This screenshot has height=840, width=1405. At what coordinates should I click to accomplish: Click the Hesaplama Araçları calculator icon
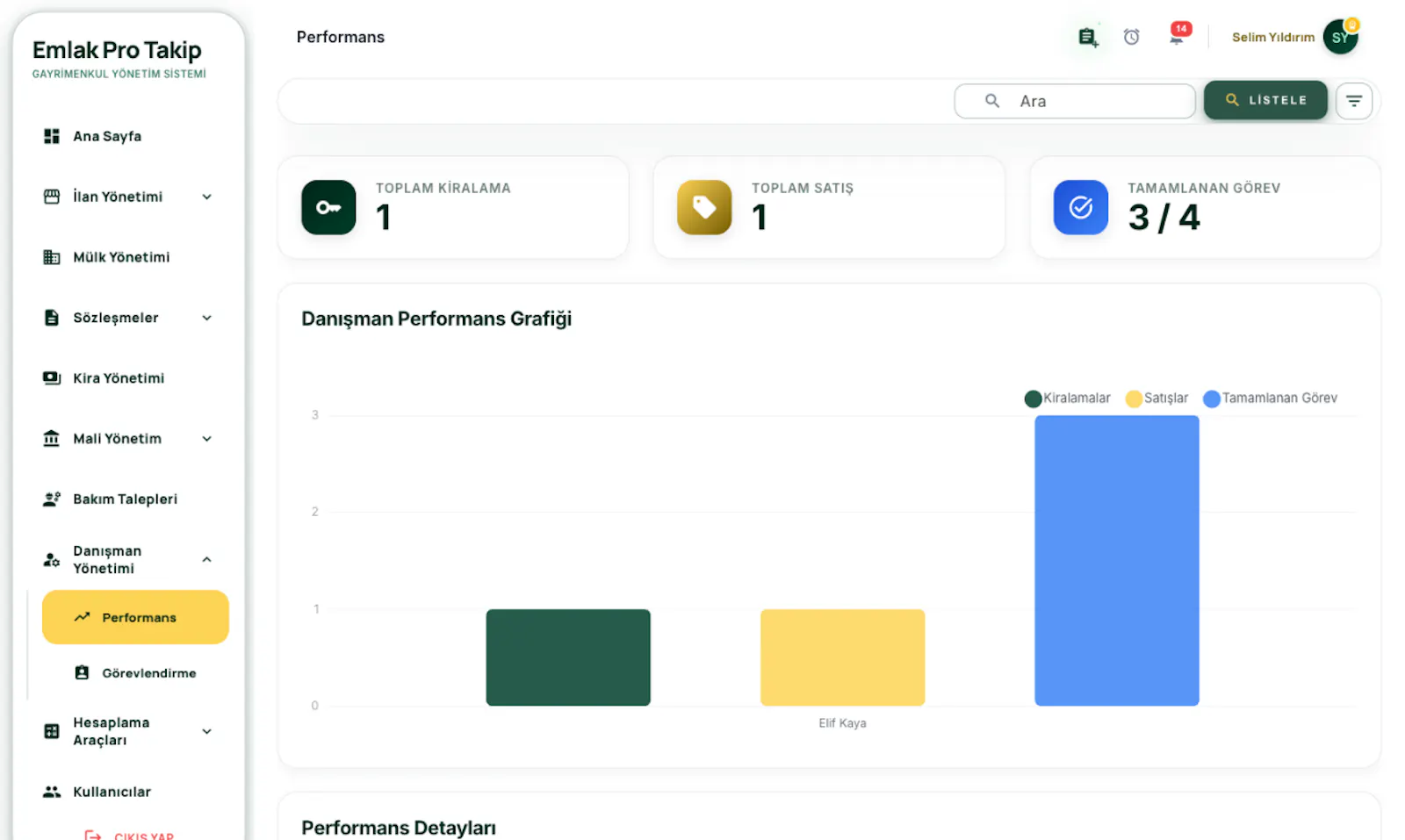tap(52, 731)
